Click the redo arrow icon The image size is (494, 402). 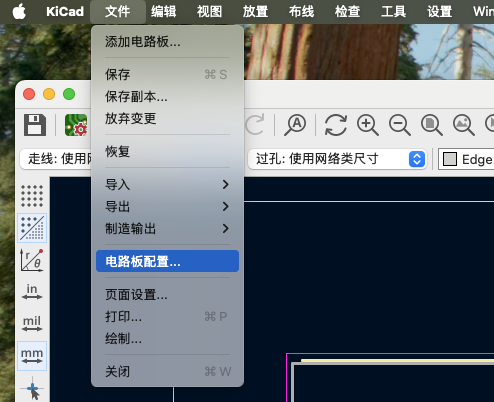(255, 124)
